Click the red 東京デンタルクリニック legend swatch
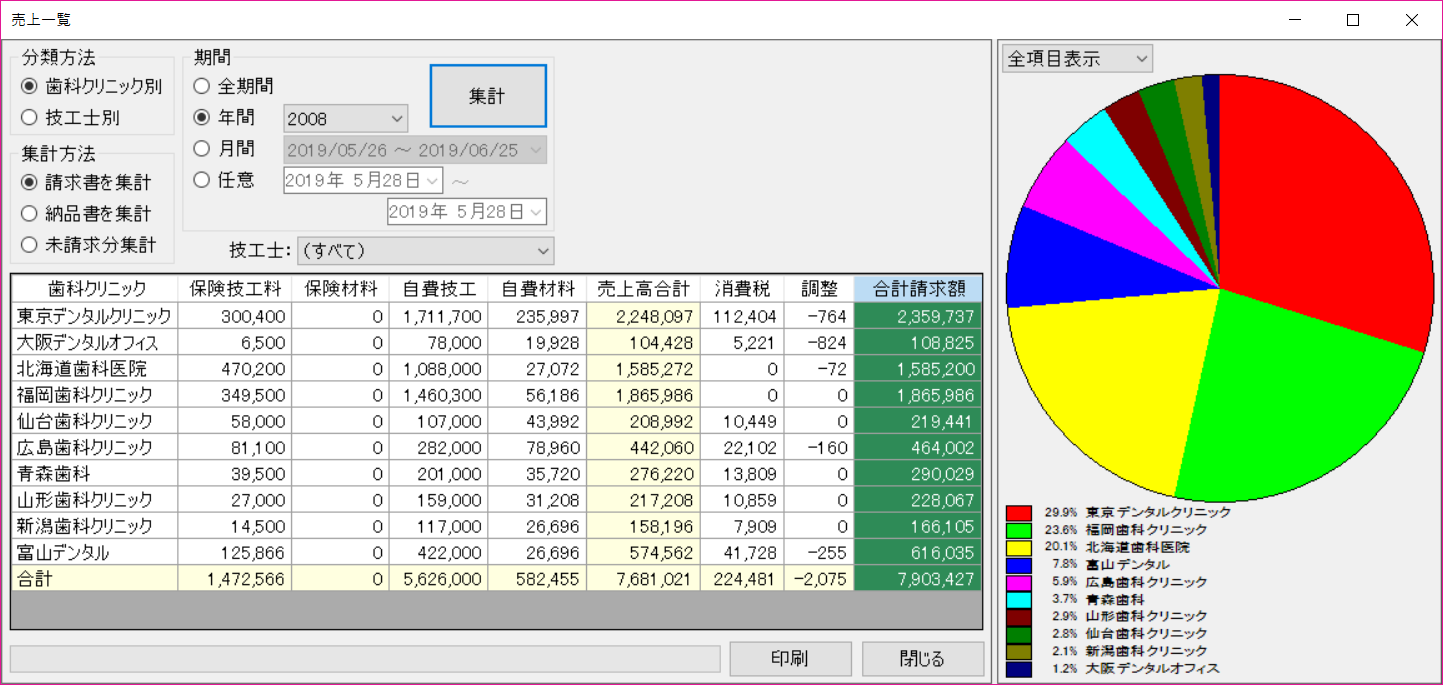Image resolution: width=1443 pixels, height=685 pixels. (x=1019, y=512)
